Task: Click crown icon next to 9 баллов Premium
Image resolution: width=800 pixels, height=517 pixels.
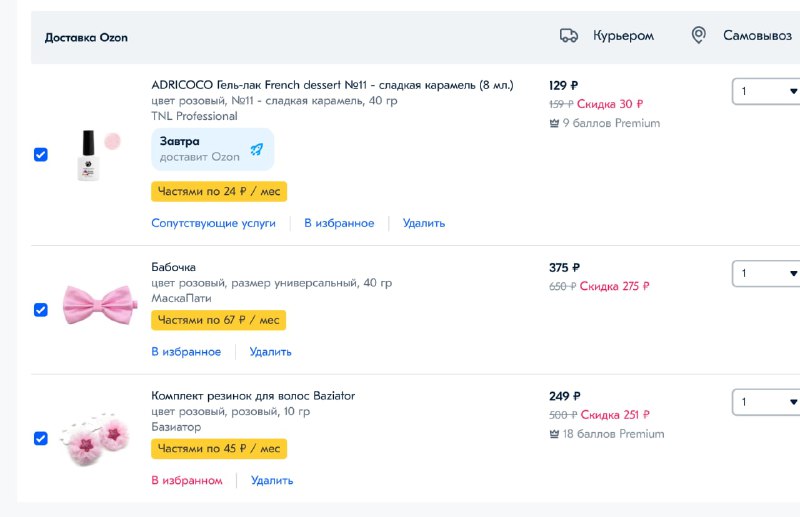Action: [554, 124]
